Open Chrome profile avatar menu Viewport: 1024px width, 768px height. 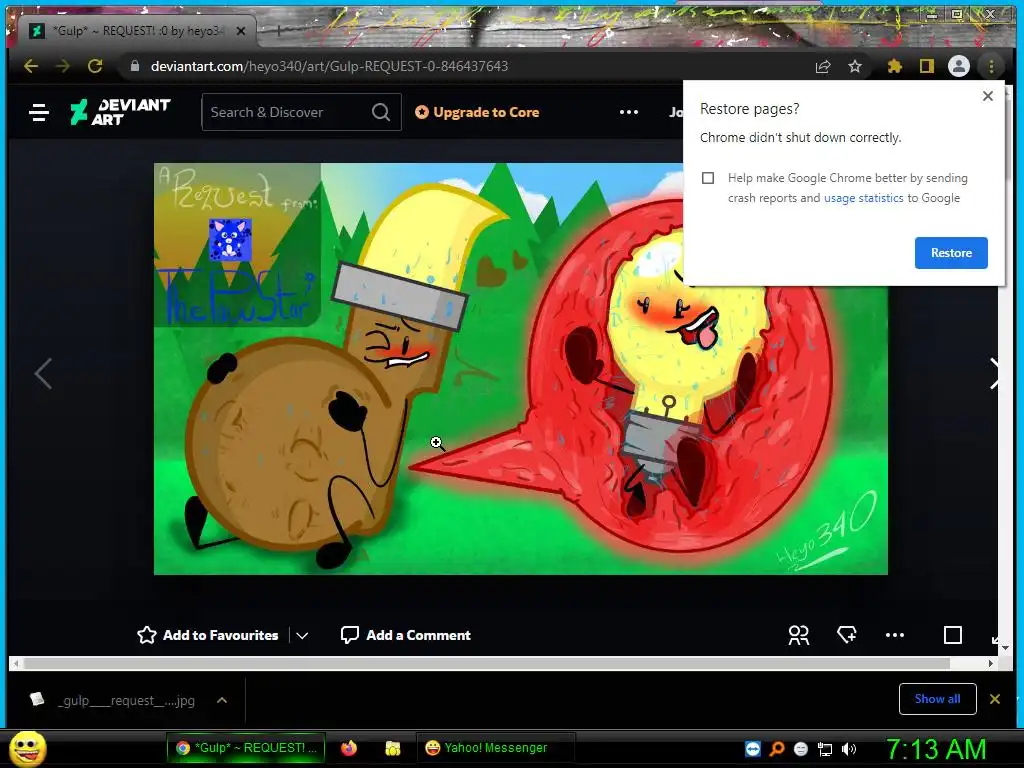point(959,66)
